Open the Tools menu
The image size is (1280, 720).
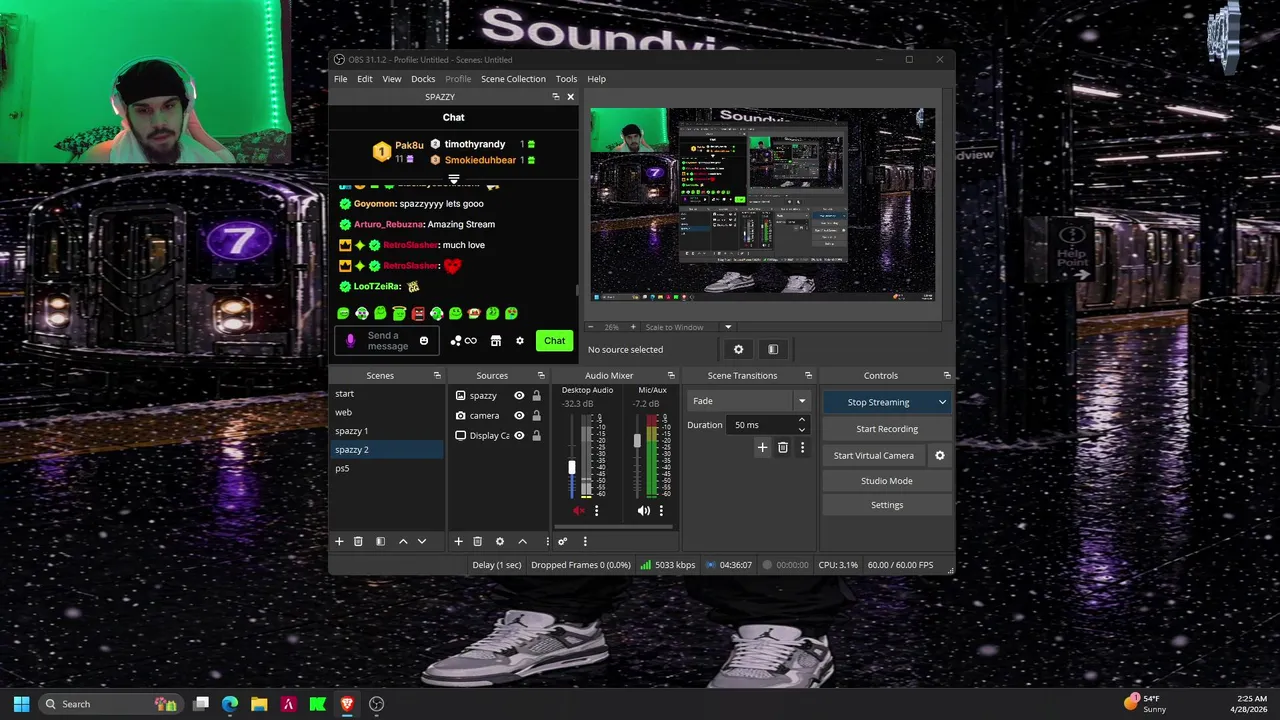(x=566, y=79)
